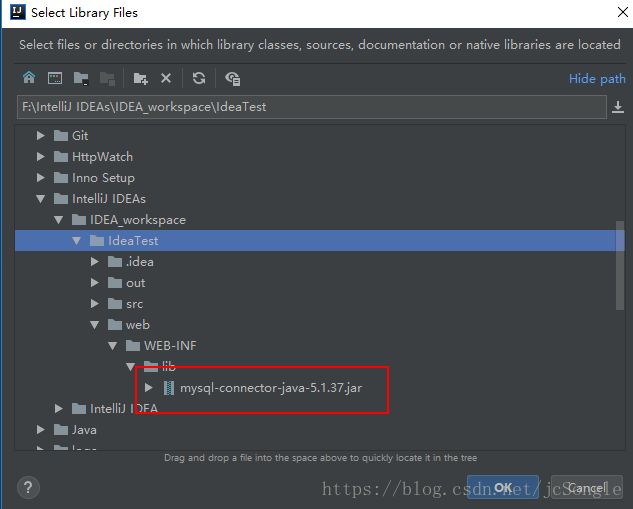Collapse the IntelliJ IDEAs folder arrow
Screen dimensions: 633x509
[x=40, y=199]
